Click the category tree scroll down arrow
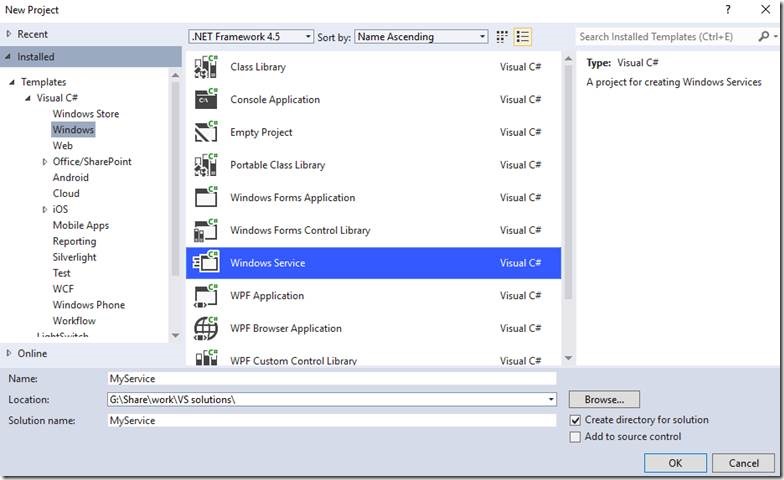Image resolution: width=784 pixels, height=480 pixels. tap(175, 335)
